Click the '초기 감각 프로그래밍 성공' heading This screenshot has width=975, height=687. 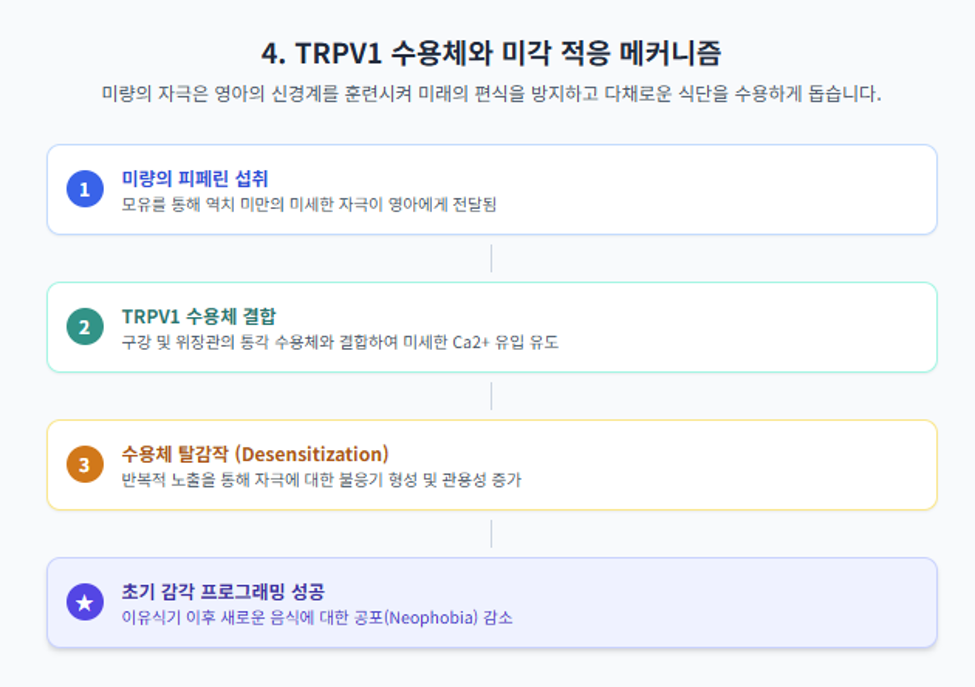click(223, 591)
